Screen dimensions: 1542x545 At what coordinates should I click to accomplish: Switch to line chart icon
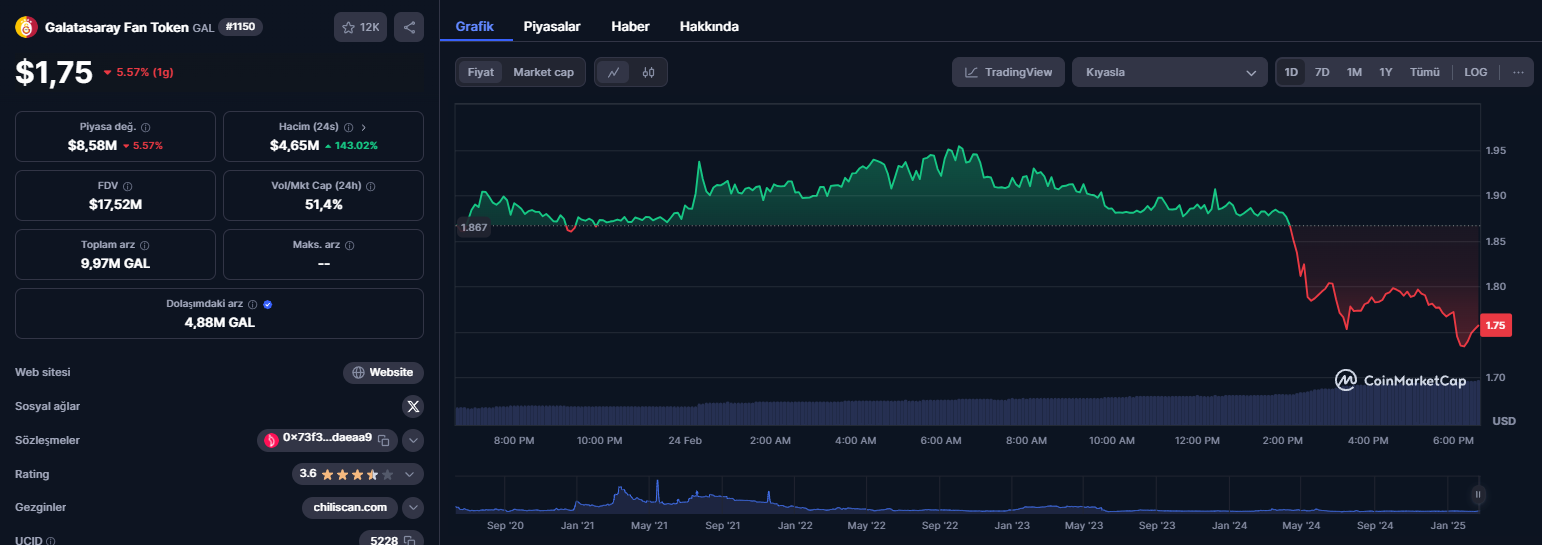614,72
